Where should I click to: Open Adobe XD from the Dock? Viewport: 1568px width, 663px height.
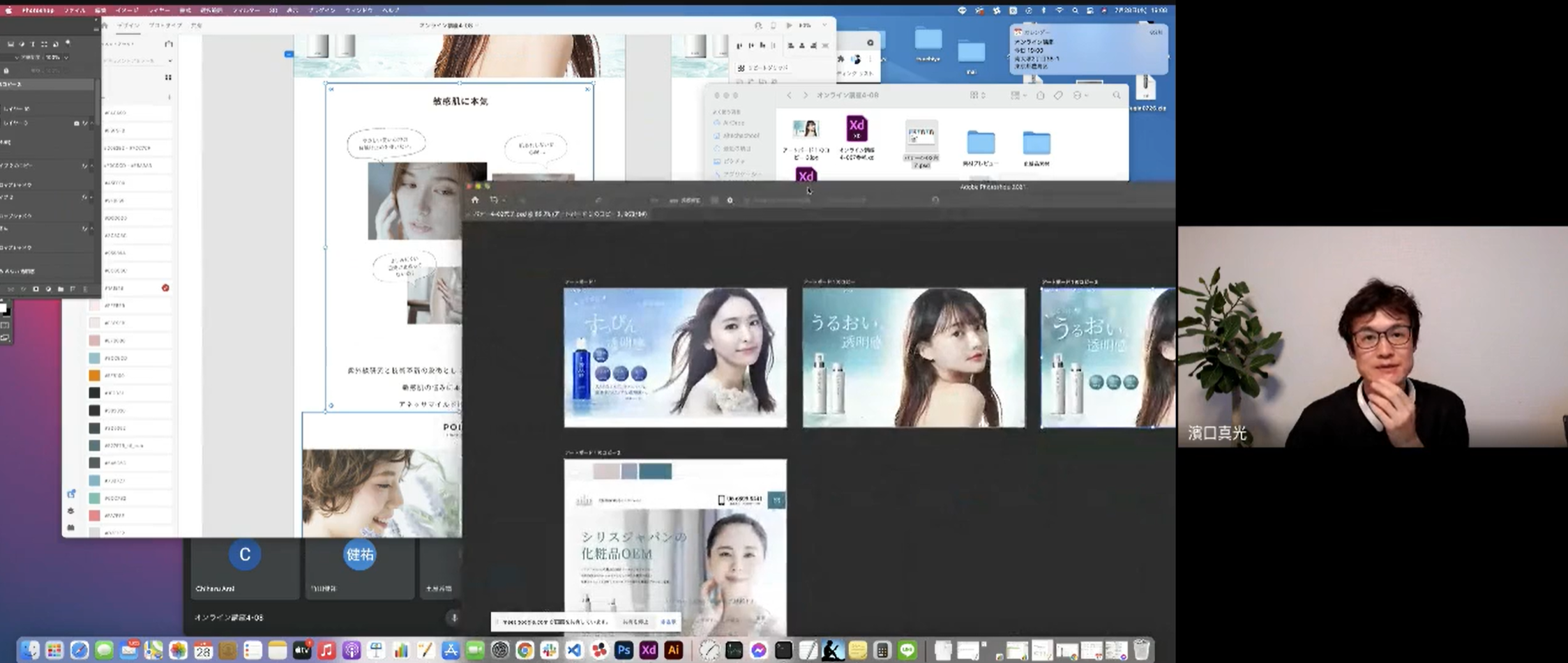[649, 650]
